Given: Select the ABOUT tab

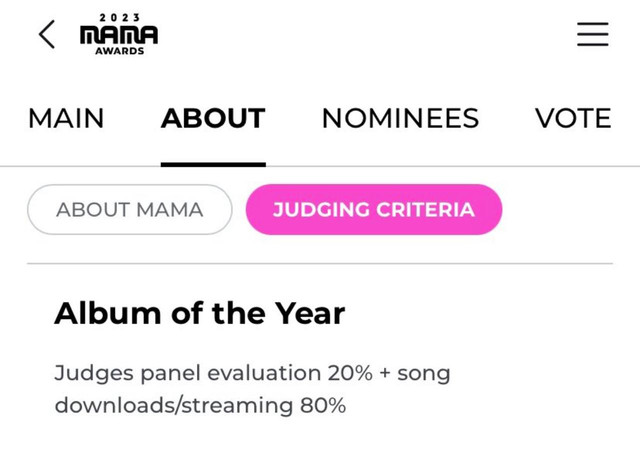Looking at the screenshot, I should click(x=213, y=118).
